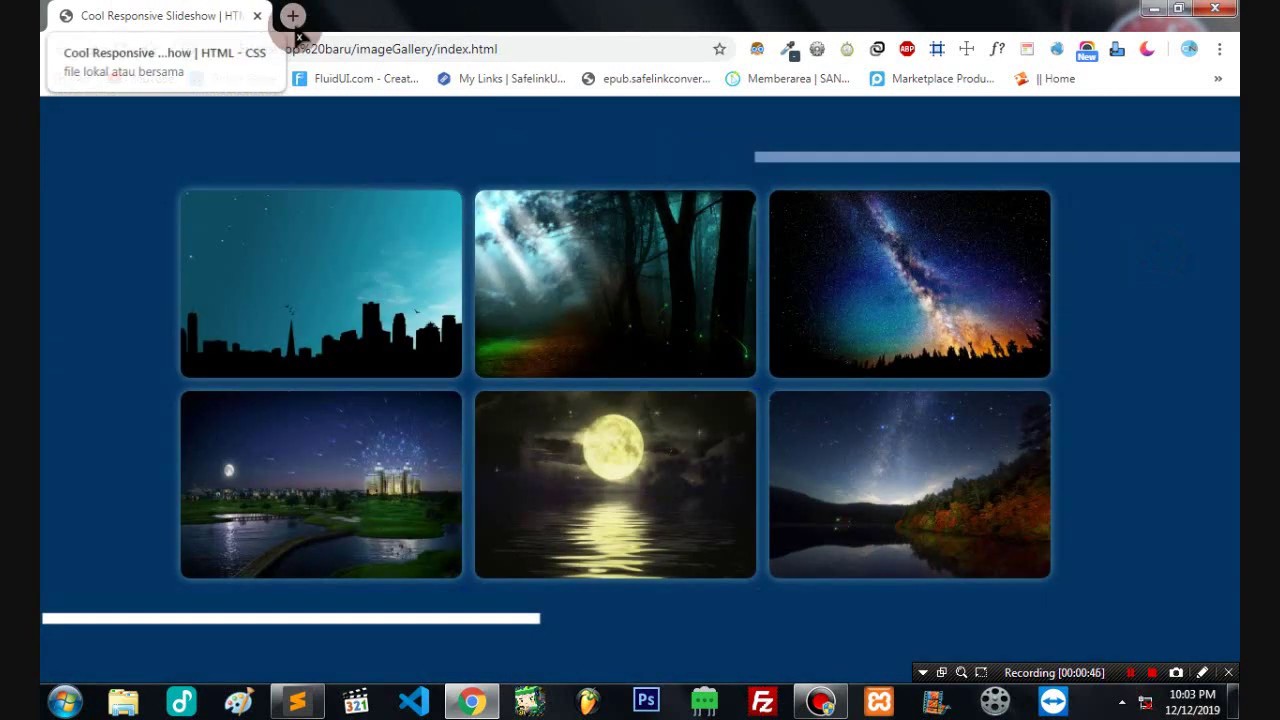Image resolution: width=1280 pixels, height=720 pixels.
Task: Open the misty forest light rays image
Action: [x=615, y=284]
